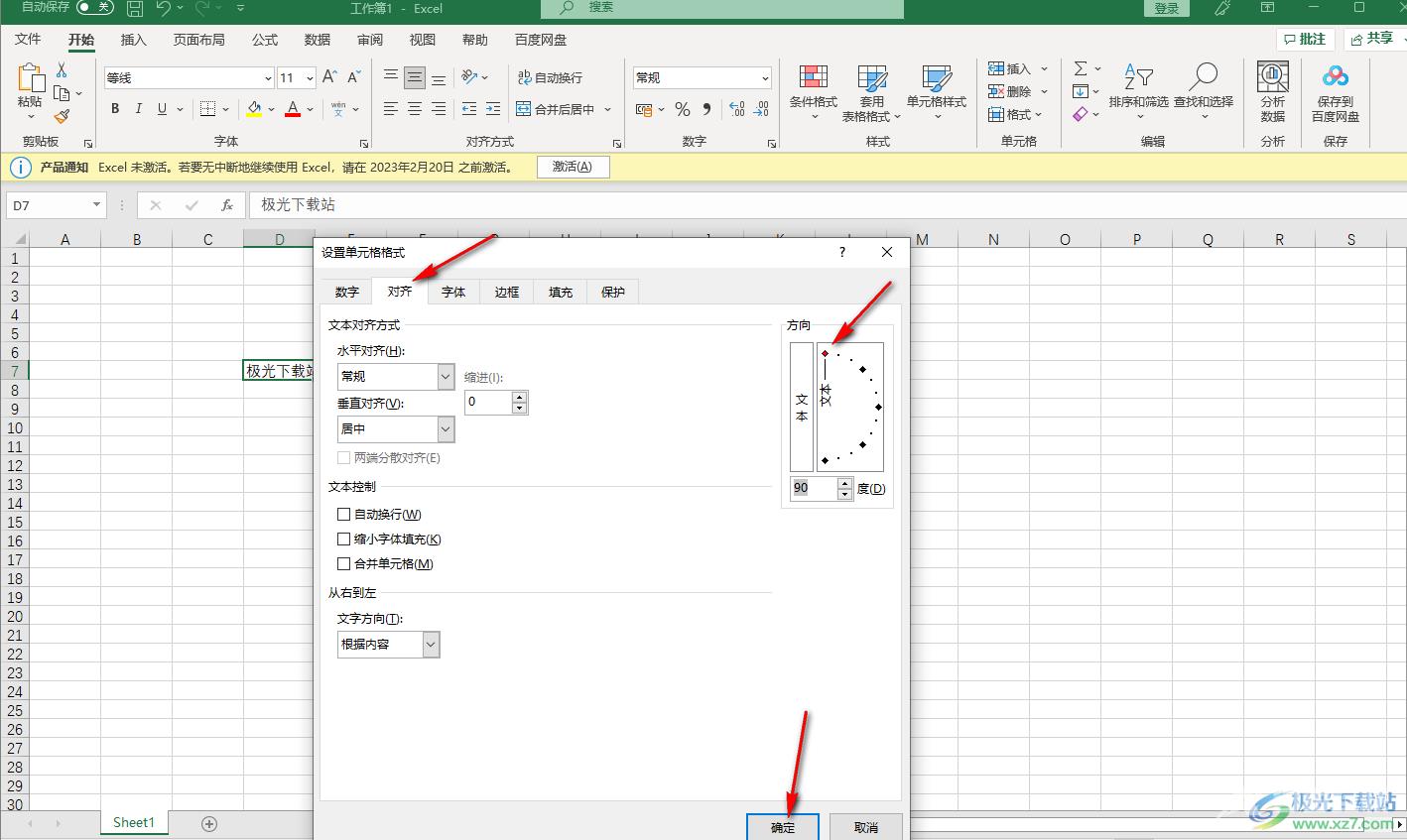
Task: Open the font name dropdown showing 等线
Action: (268, 77)
